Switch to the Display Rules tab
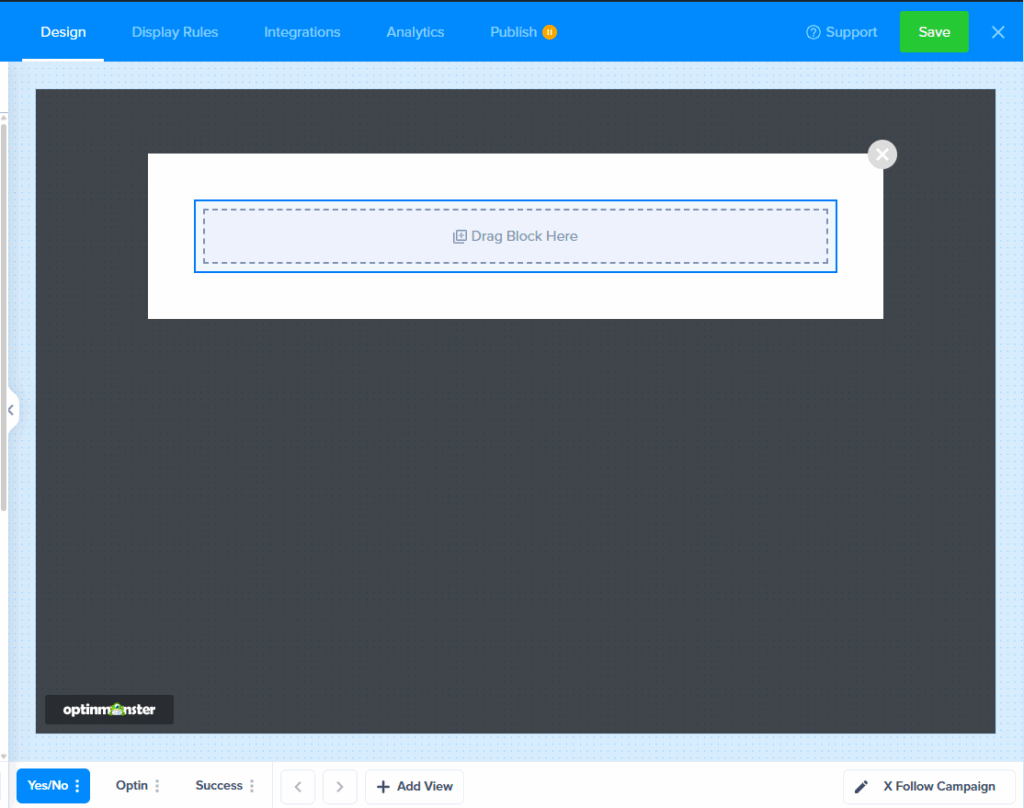Viewport: 1024px width, 808px height. click(x=174, y=31)
